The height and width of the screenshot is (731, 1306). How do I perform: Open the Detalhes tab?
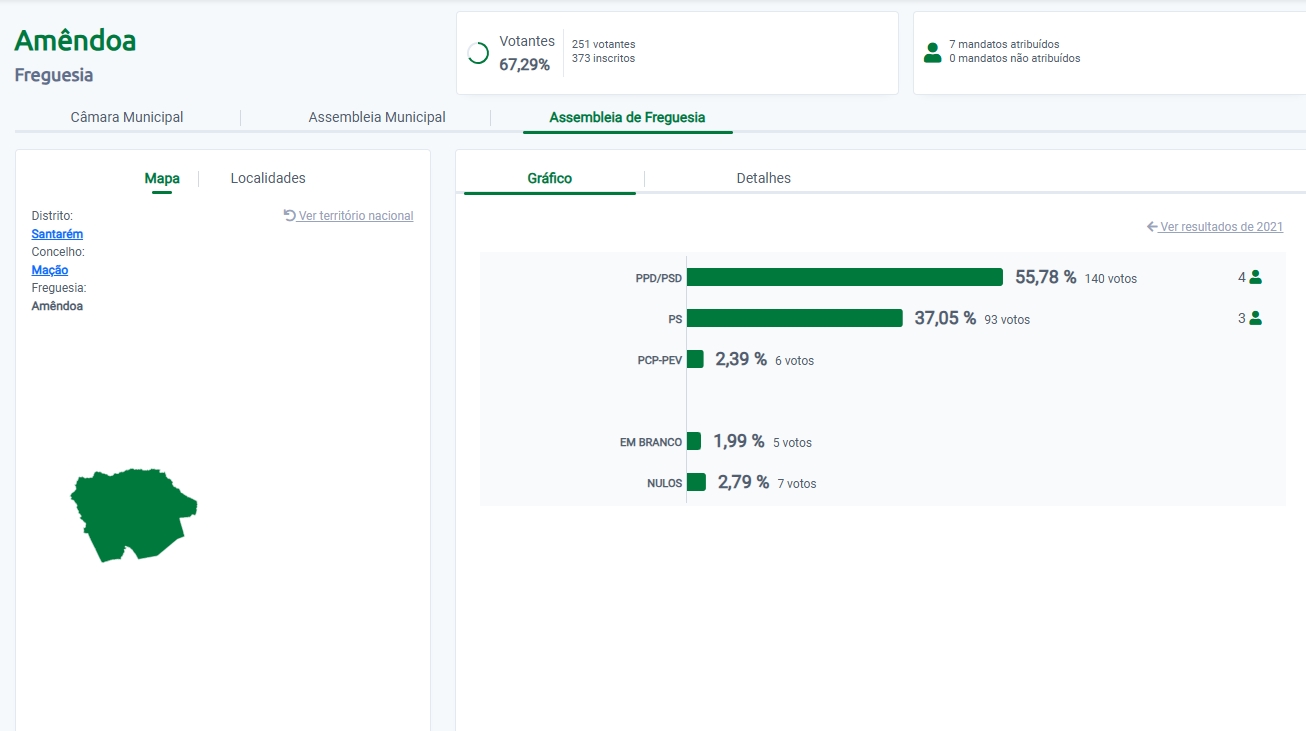763,178
